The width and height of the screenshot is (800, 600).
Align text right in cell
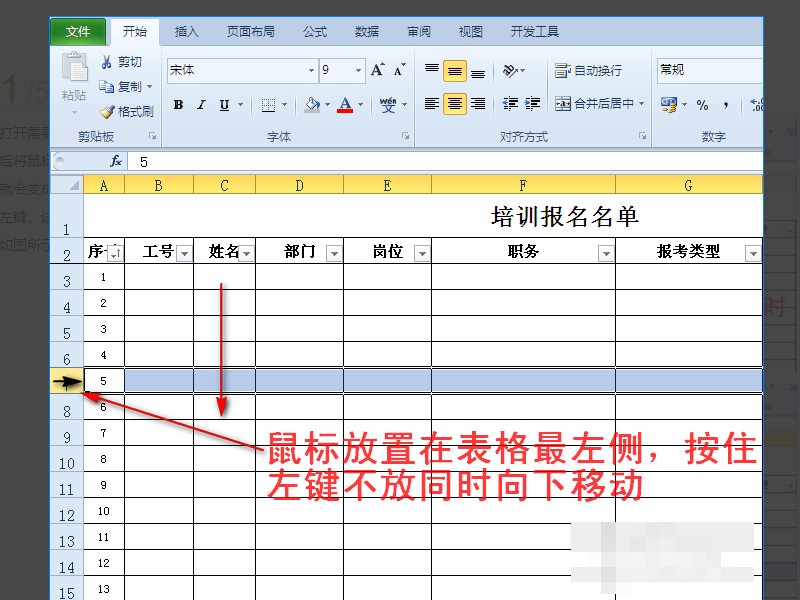[478, 104]
